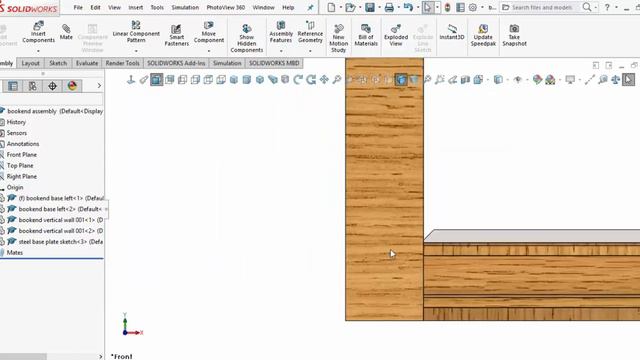Open Bill of Materials

(366, 35)
